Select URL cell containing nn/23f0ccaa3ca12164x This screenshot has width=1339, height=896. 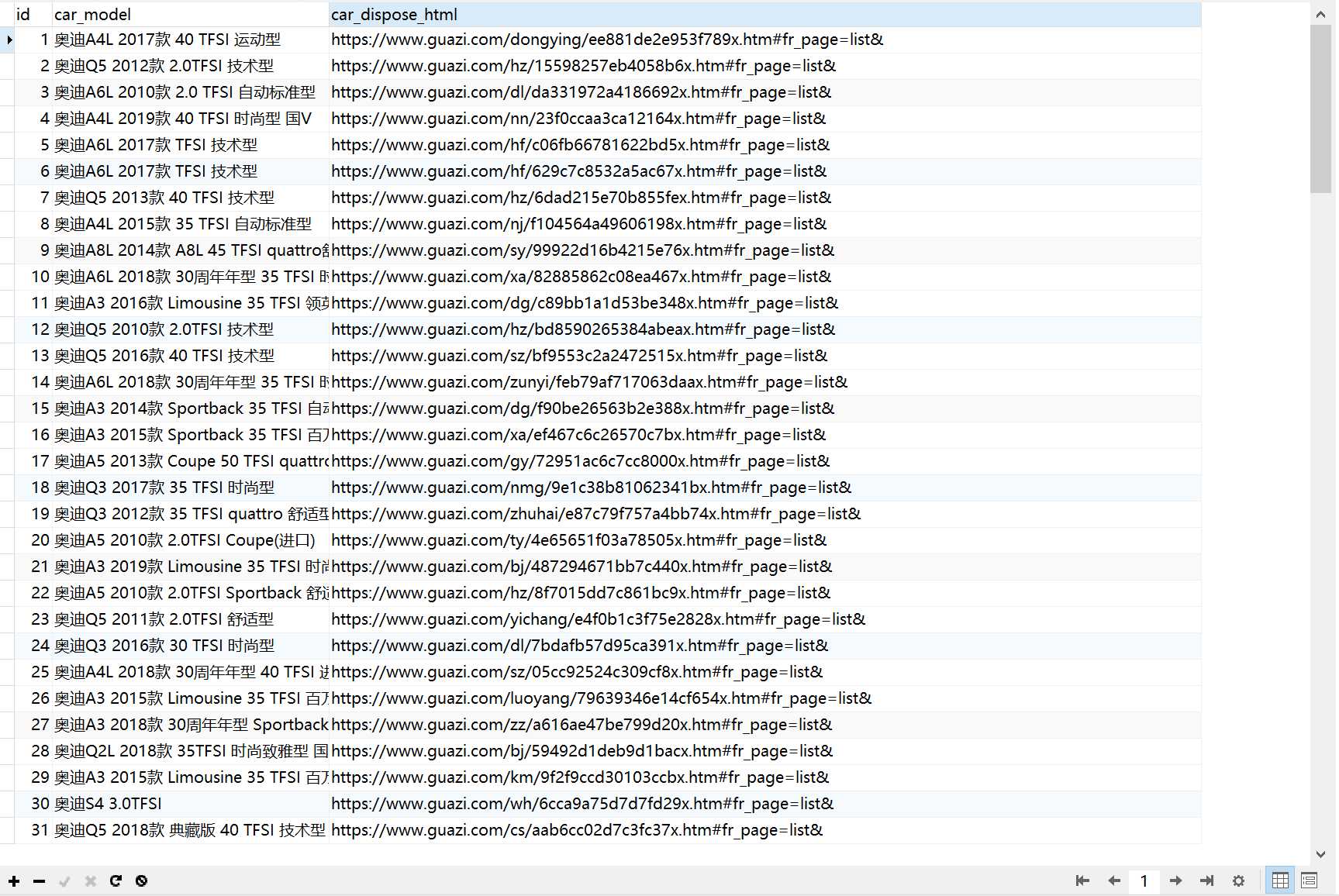[x=765, y=119]
